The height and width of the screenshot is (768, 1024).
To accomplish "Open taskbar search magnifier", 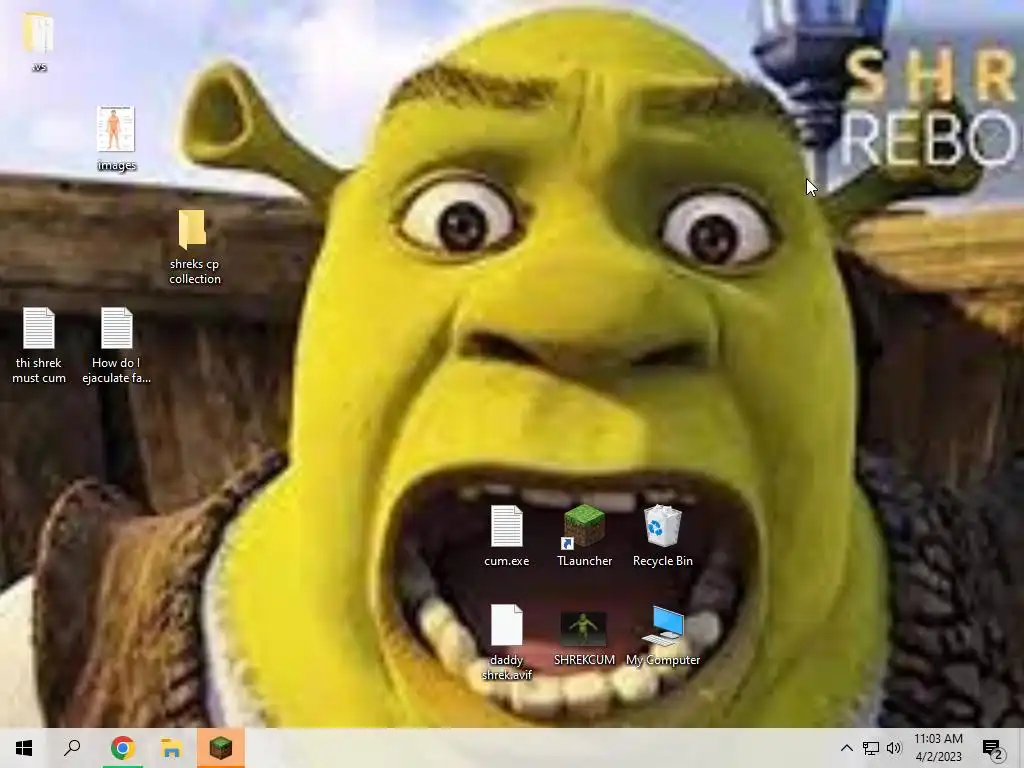I will click(72, 748).
